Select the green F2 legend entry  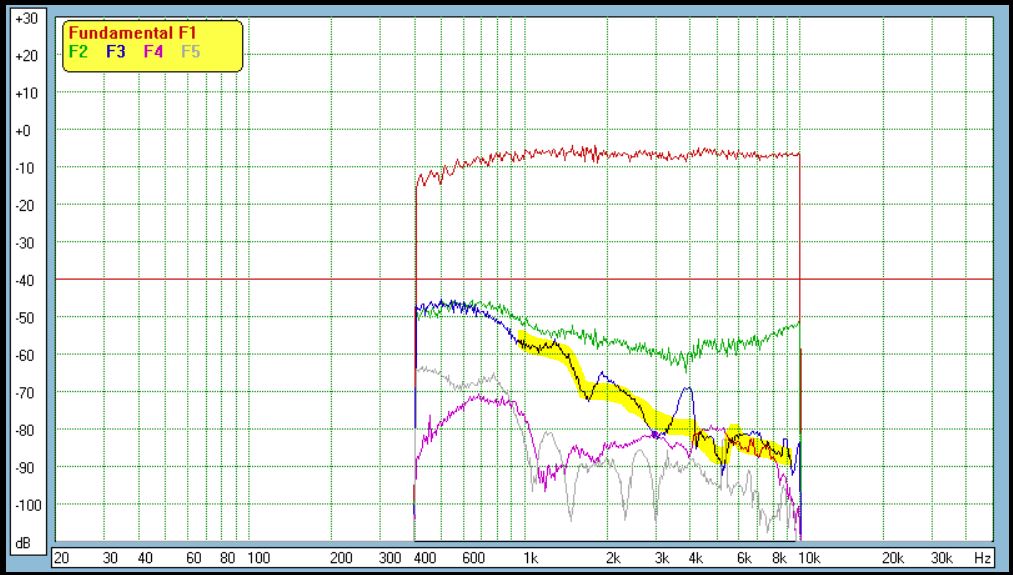point(78,52)
